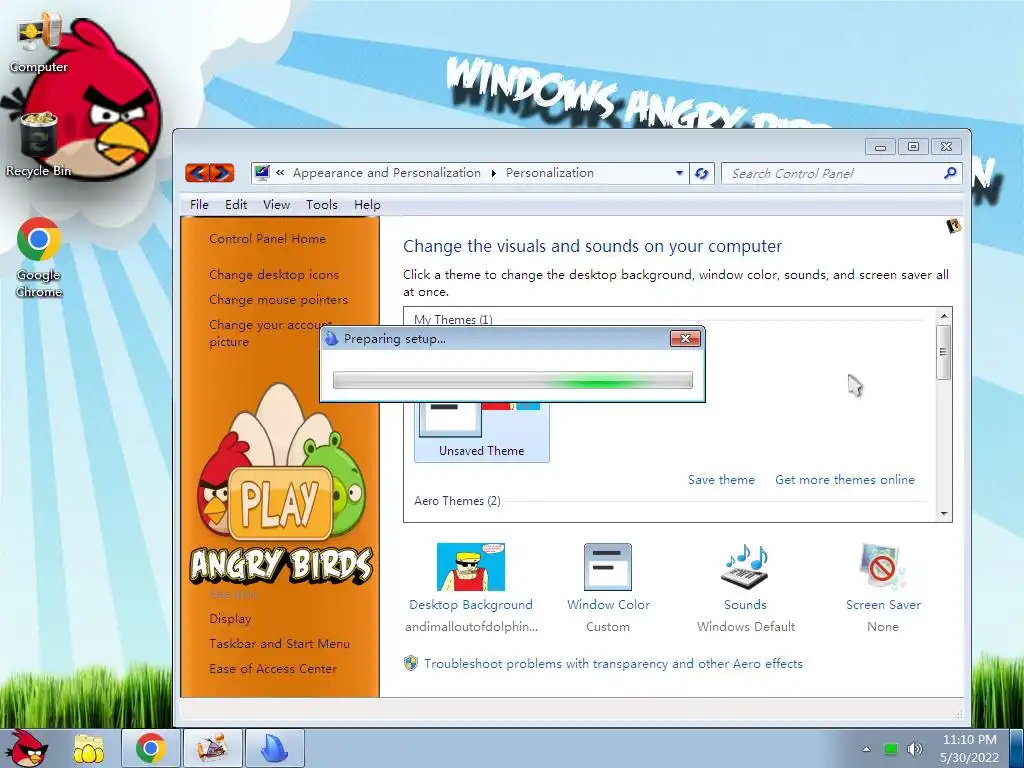Click the Troubleshoot transparency and Aero effects link
This screenshot has height=768, width=1024.
point(613,664)
